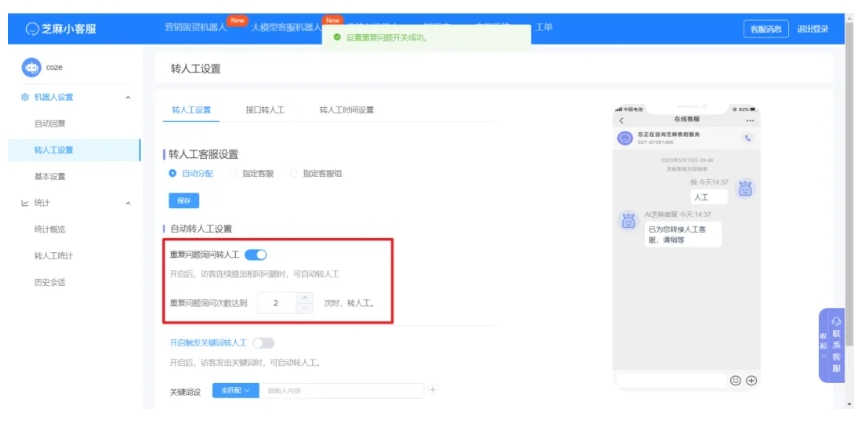The height and width of the screenshot is (431, 861).
Task: Select the 指定客服组 radio button
Action: click(x=294, y=173)
